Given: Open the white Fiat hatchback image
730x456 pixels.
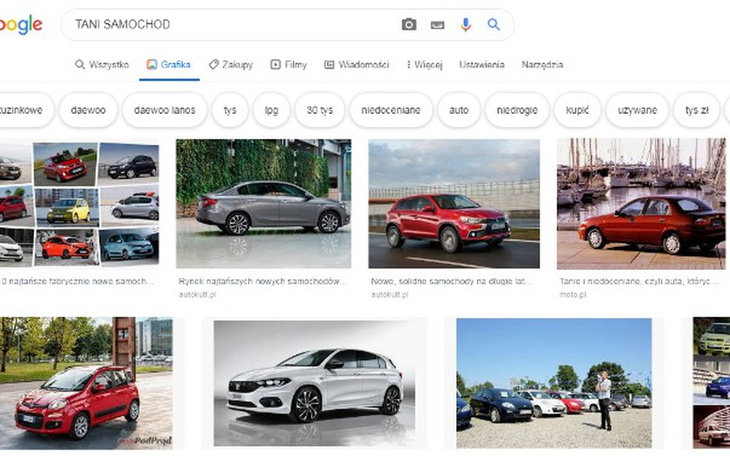Looking at the screenshot, I should pos(314,383).
